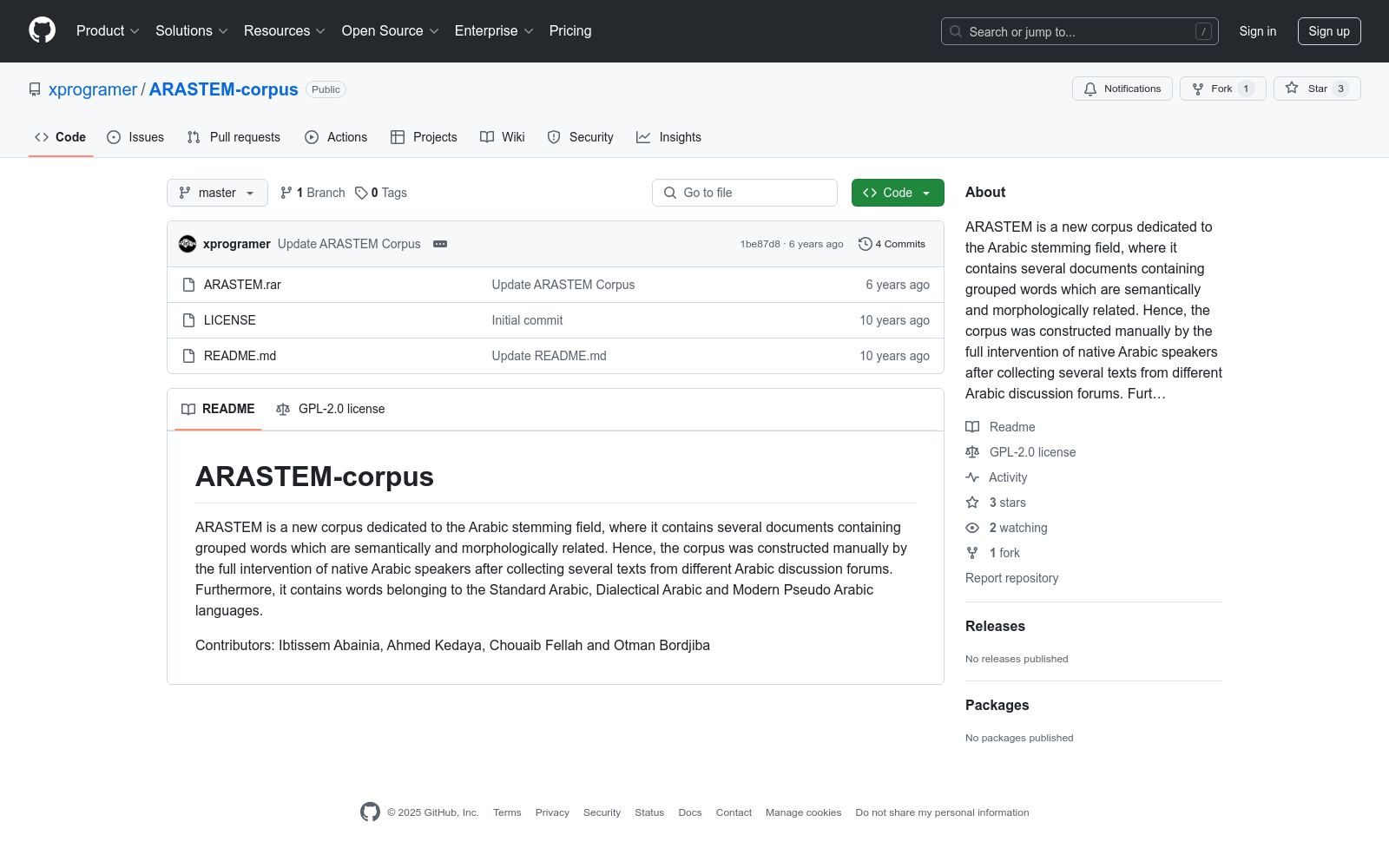
Task: View the 1 Branch link
Action: [x=313, y=193]
